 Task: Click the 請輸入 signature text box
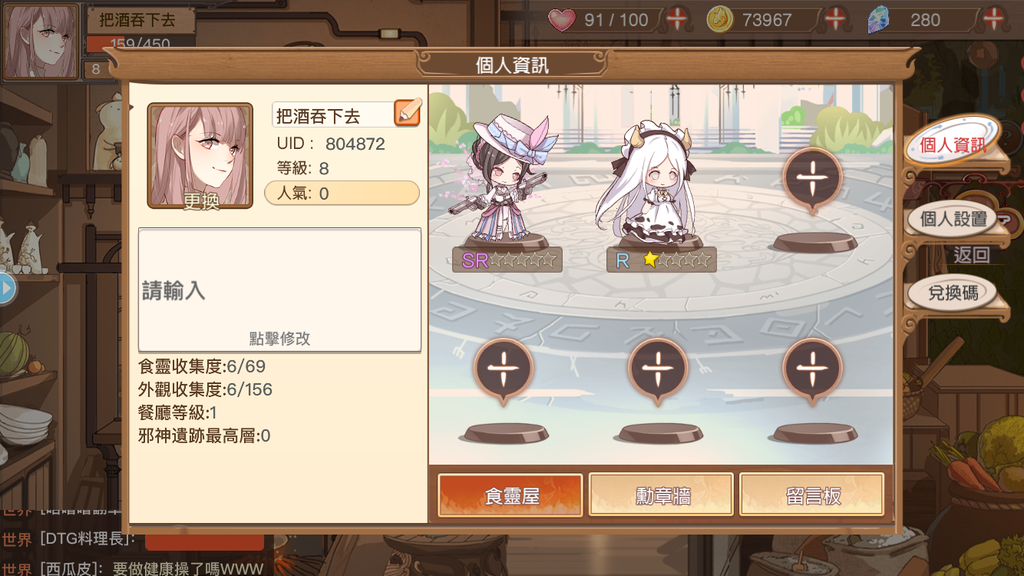pyautogui.click(x=280, y=290)
